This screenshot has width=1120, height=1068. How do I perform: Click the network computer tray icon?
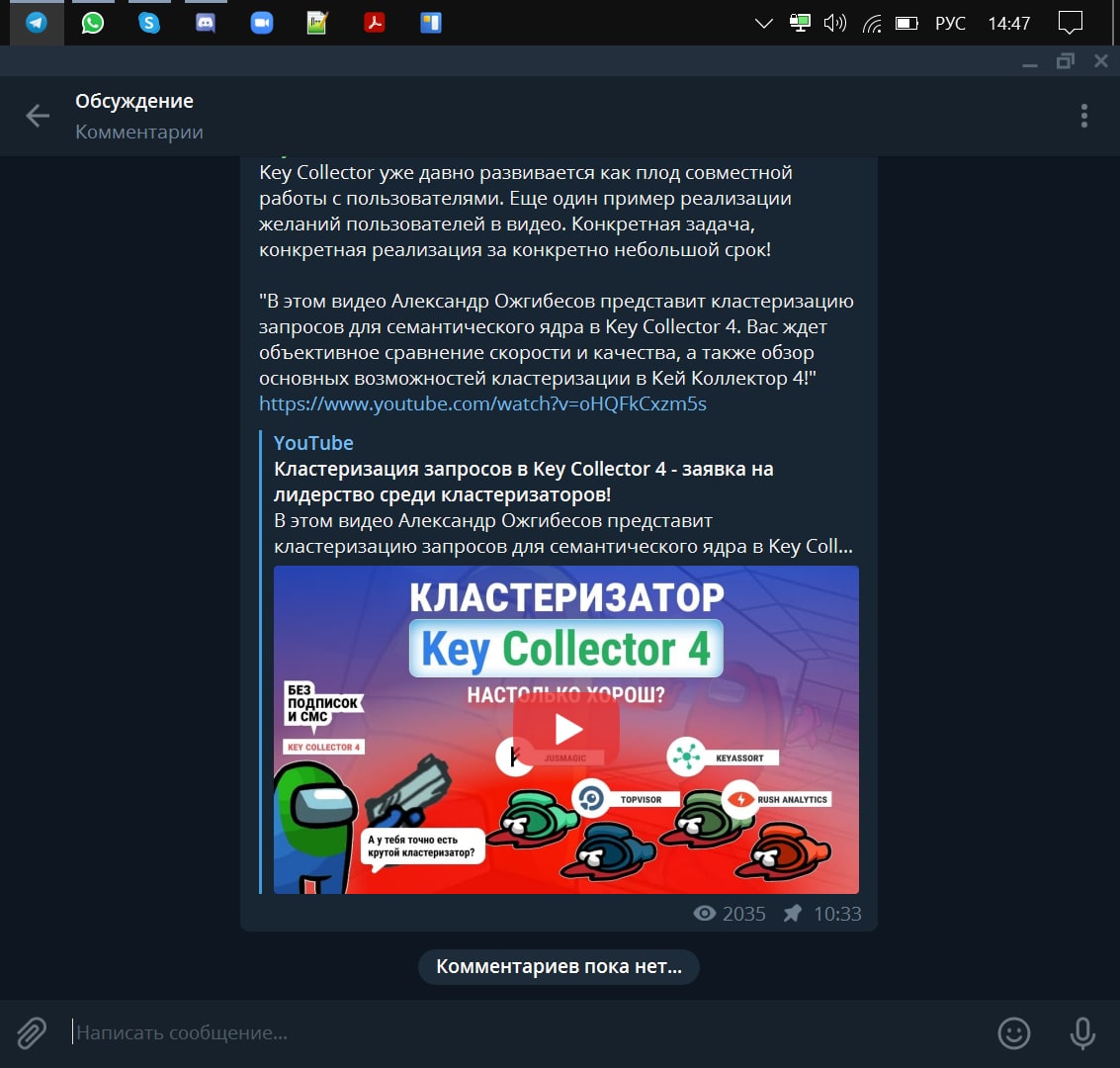(800, 23)
